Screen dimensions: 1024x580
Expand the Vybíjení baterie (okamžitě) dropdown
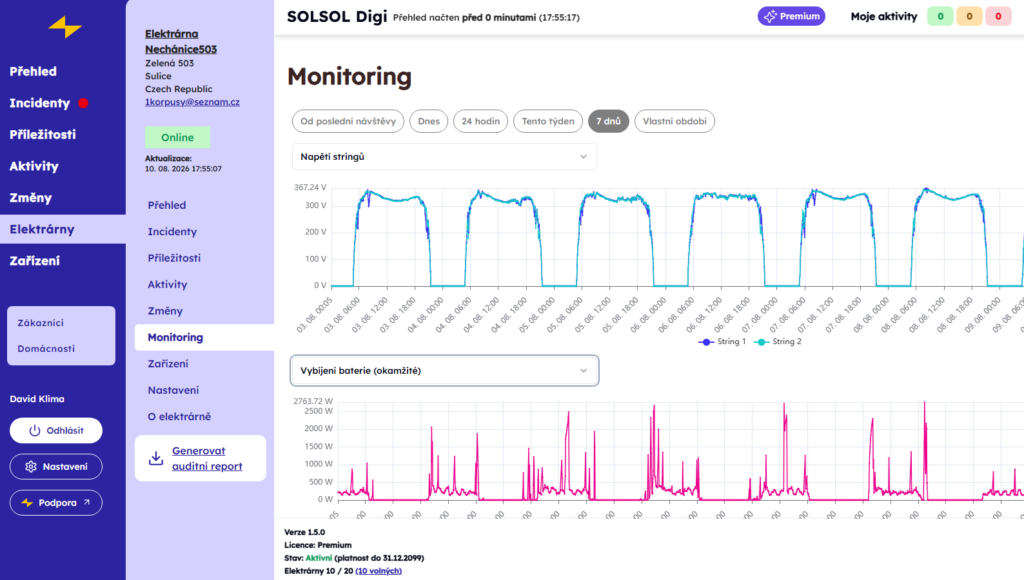[444, 370]
